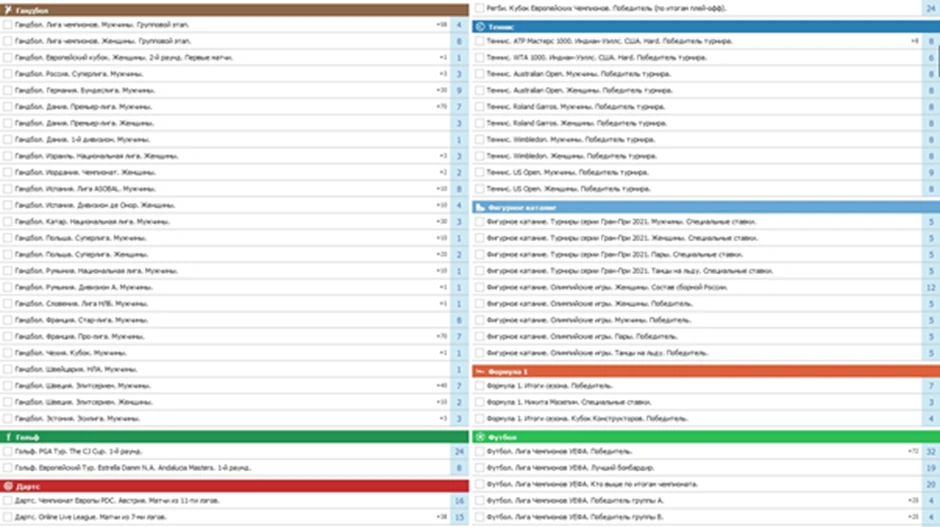Click count 7 for Гандбол Дания Премьер-лига Мужчины
The height and width of the screenshot is (527, 940).
coord(459,107)
